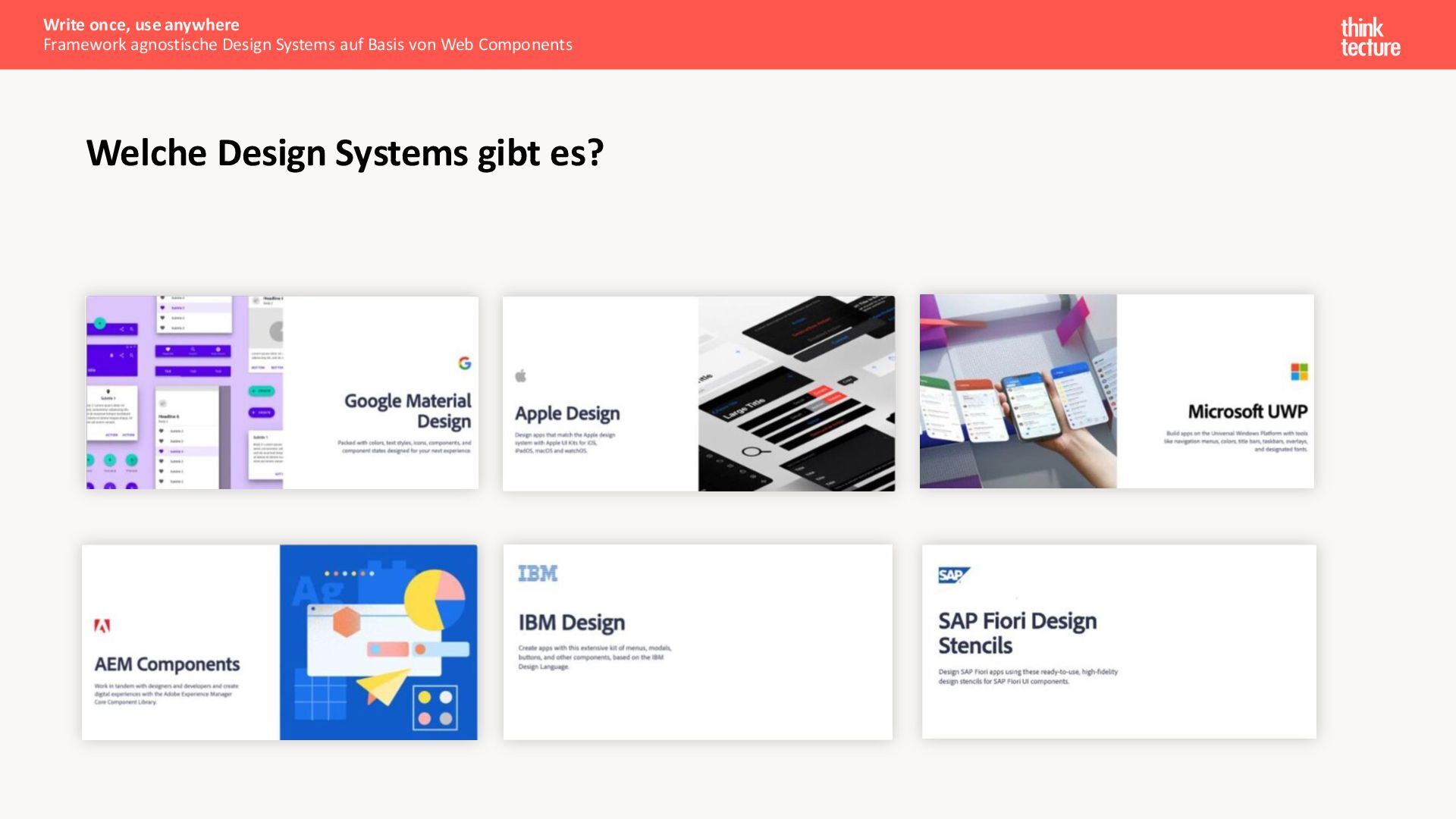Click the 'Write once, use anywhere' header text
The width and height of the screenshot is (1456, 819).
tap(141, 24)
